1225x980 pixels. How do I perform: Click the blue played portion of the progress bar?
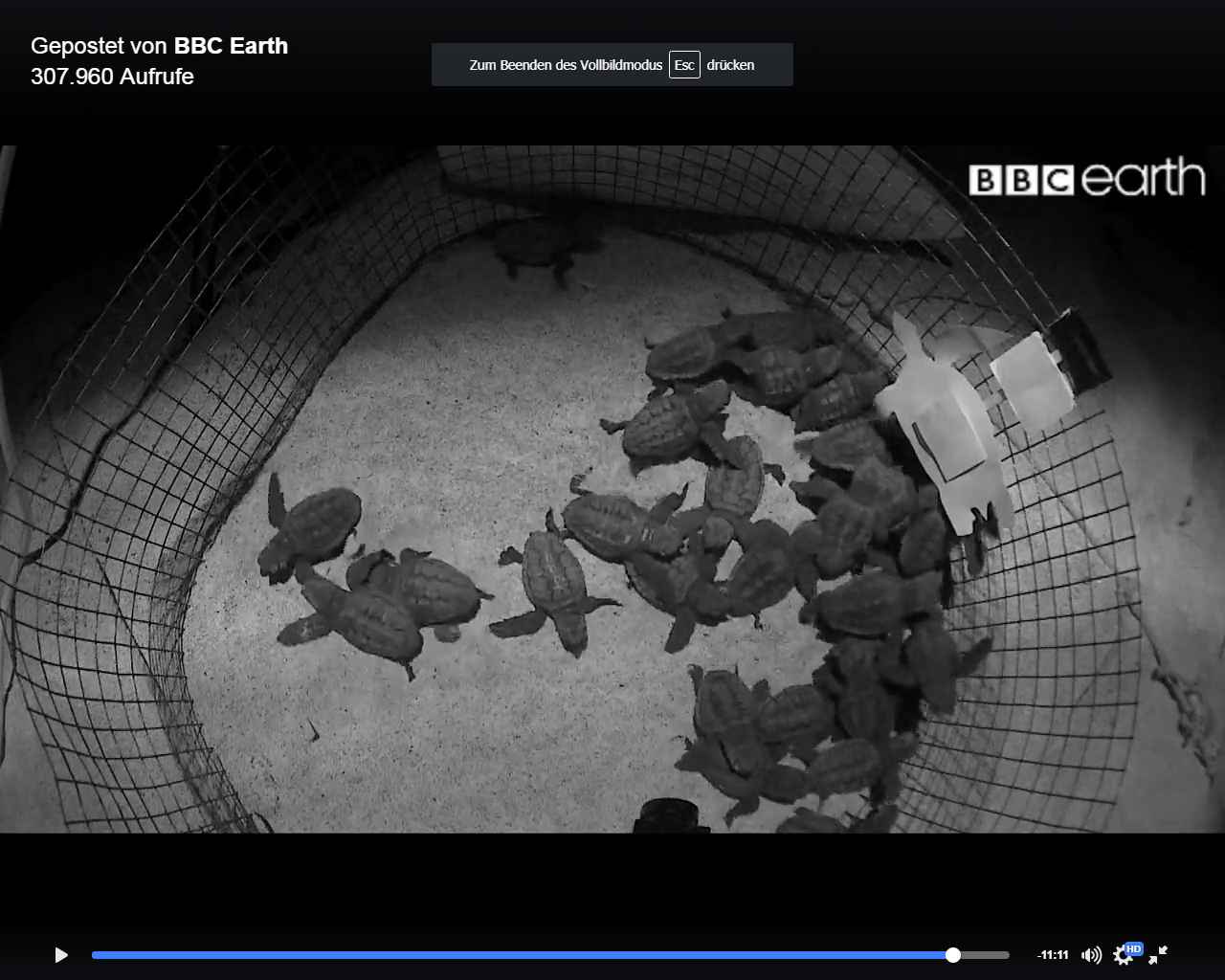point(479,955)
